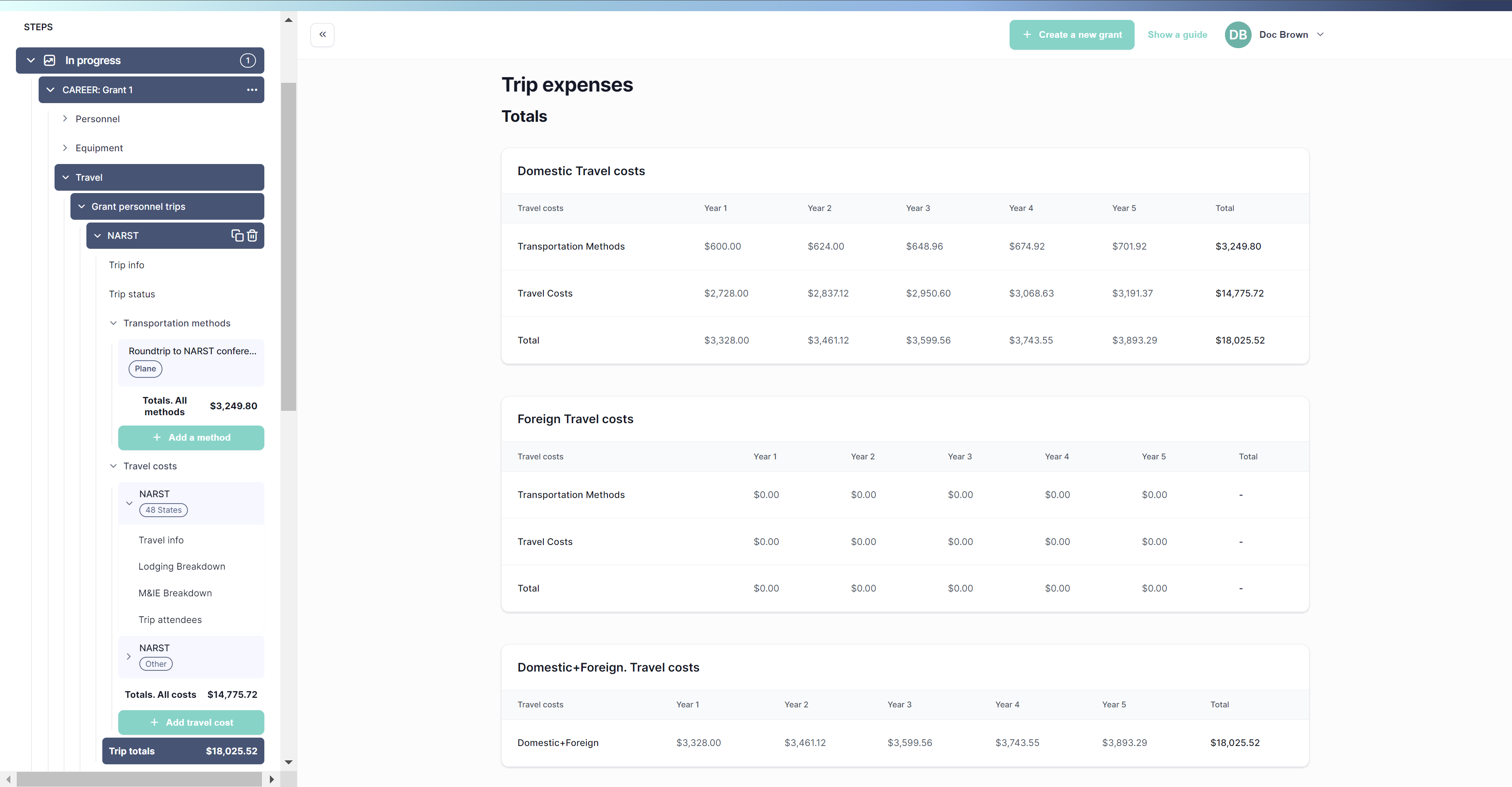Click Create a new grant button
1512x787 pixels.
(1071, 35)
